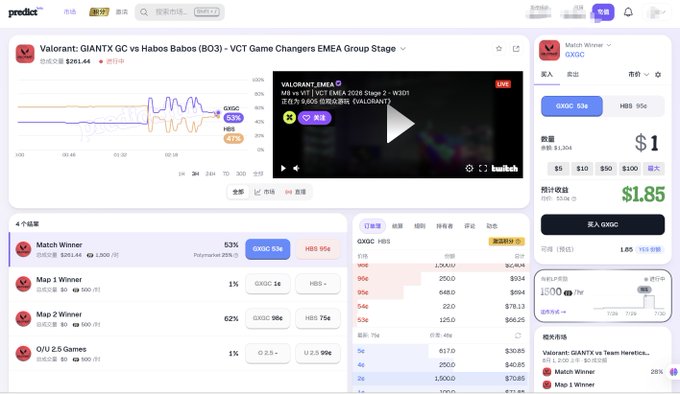Show only the live stream view

pyautogui.click(x=295, y=192)
